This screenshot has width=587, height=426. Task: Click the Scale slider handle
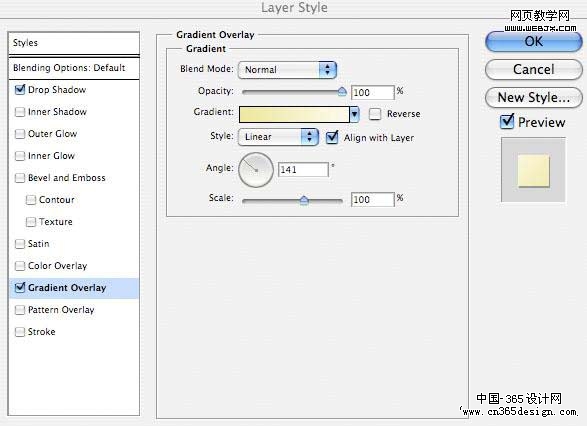304,201
